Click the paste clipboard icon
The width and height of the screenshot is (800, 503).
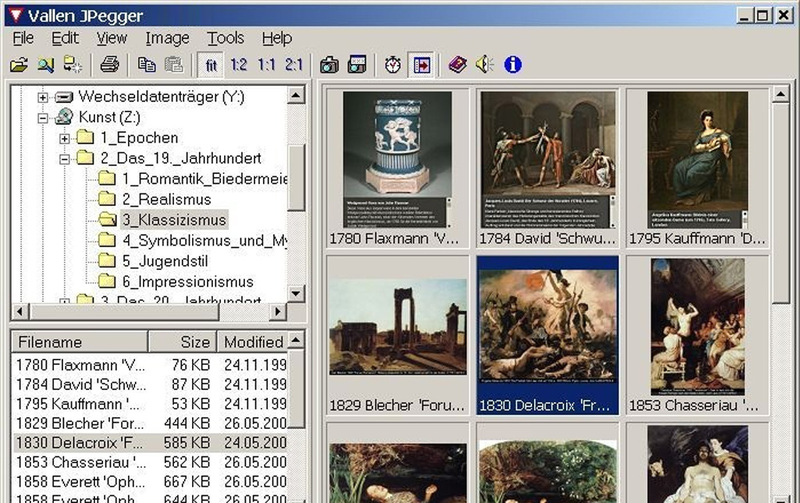coord(174,65)
